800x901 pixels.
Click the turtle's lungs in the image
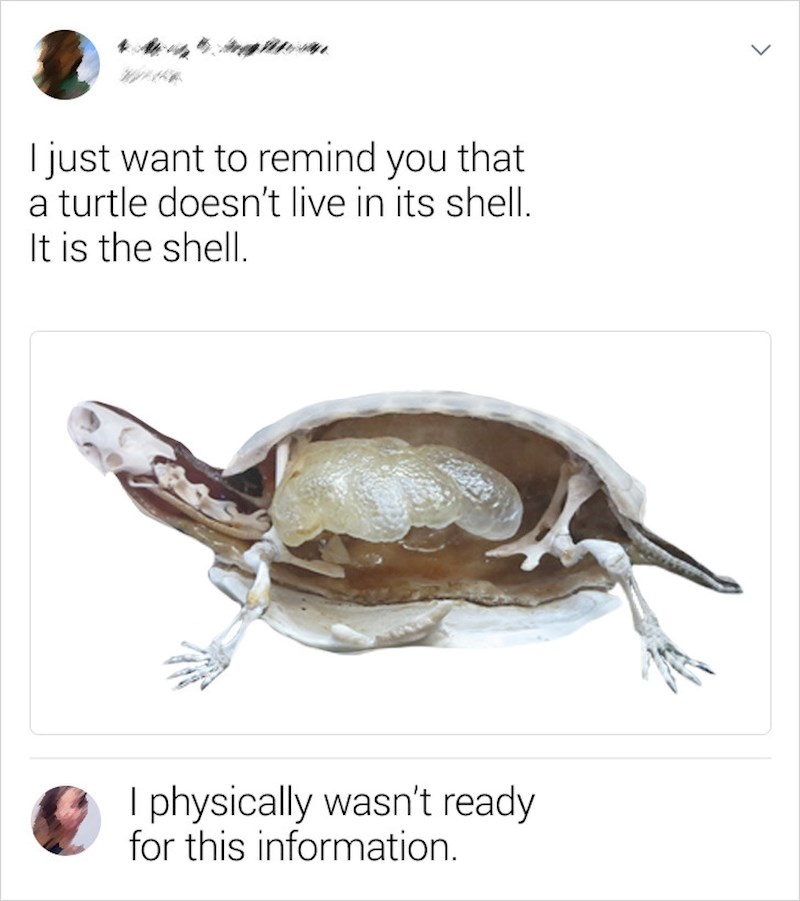(x=397, y=492)
